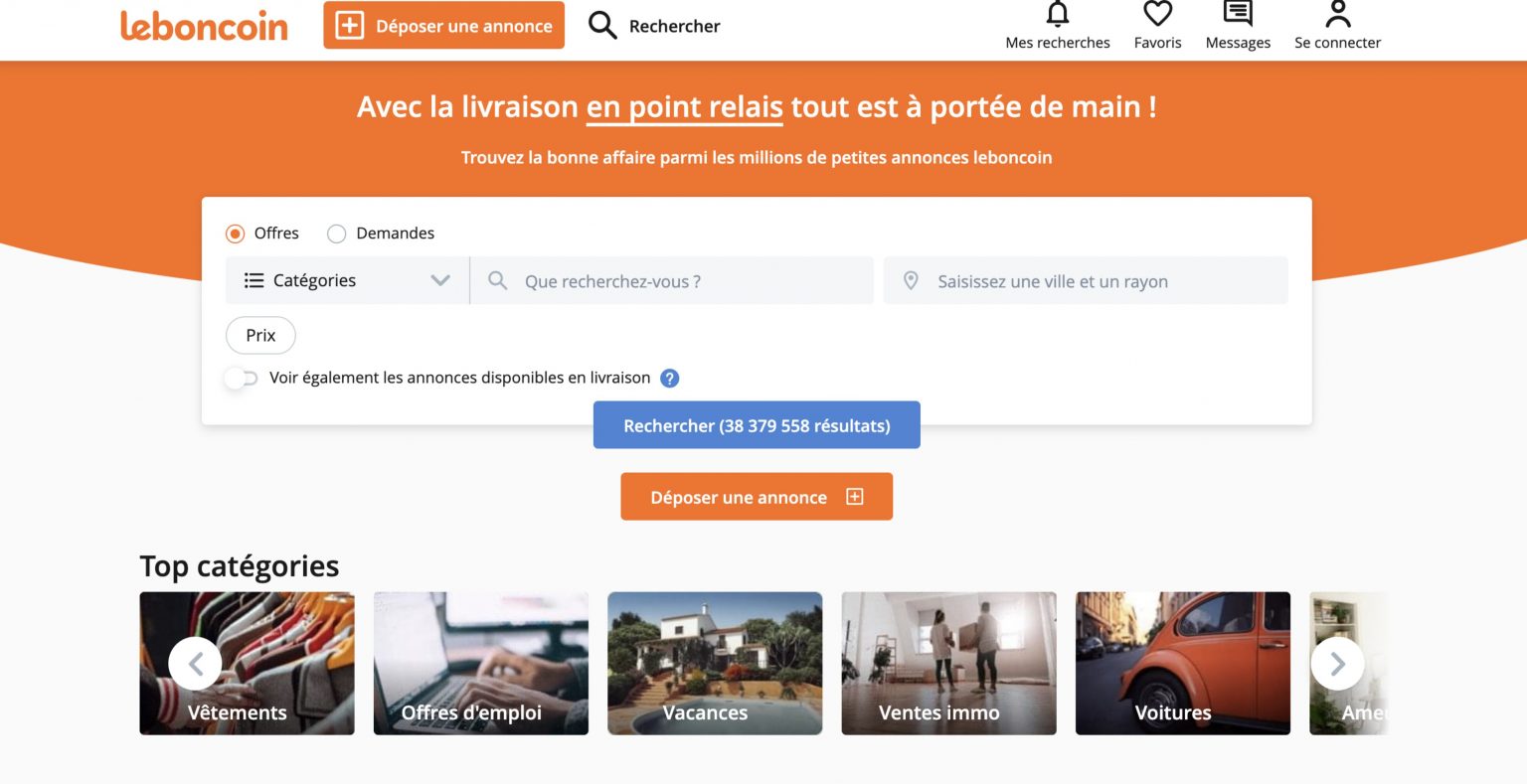Select the Demandes radio button

coord(337,234)
